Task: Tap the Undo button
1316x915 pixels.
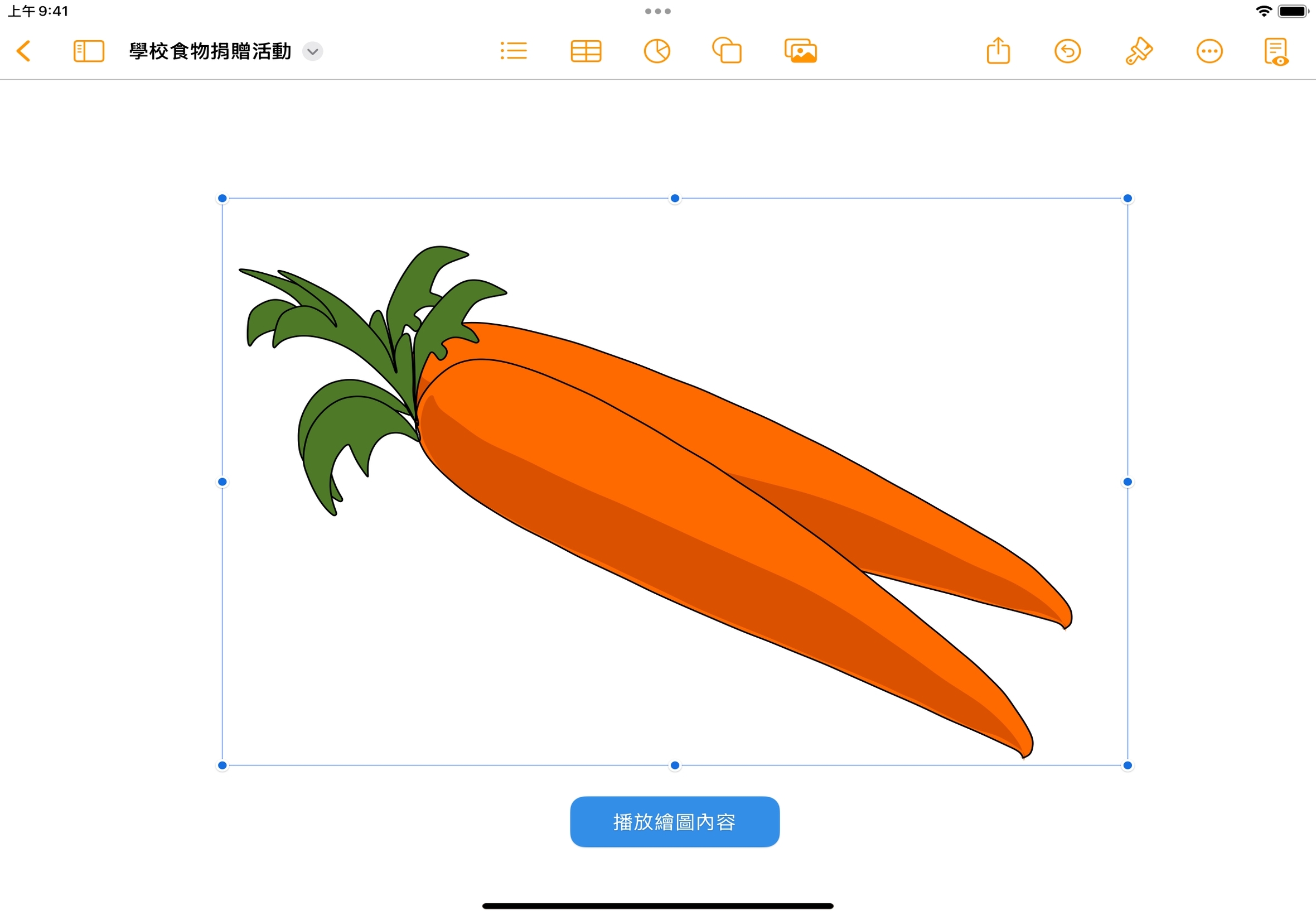Action: pos(1067,51)
